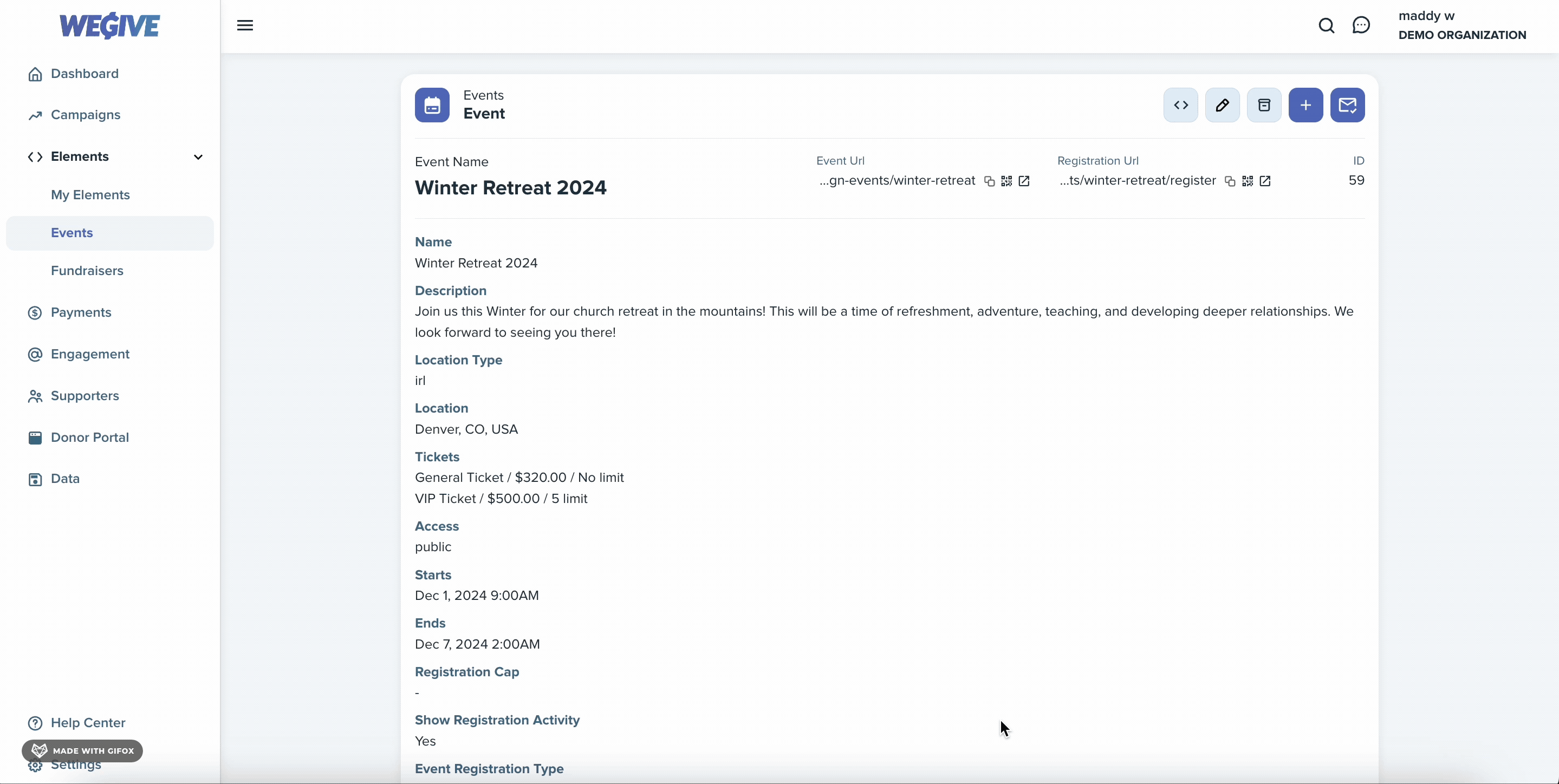
Task: Click the Winter Retreat 2024 heading
Action: tap(510, 188)
